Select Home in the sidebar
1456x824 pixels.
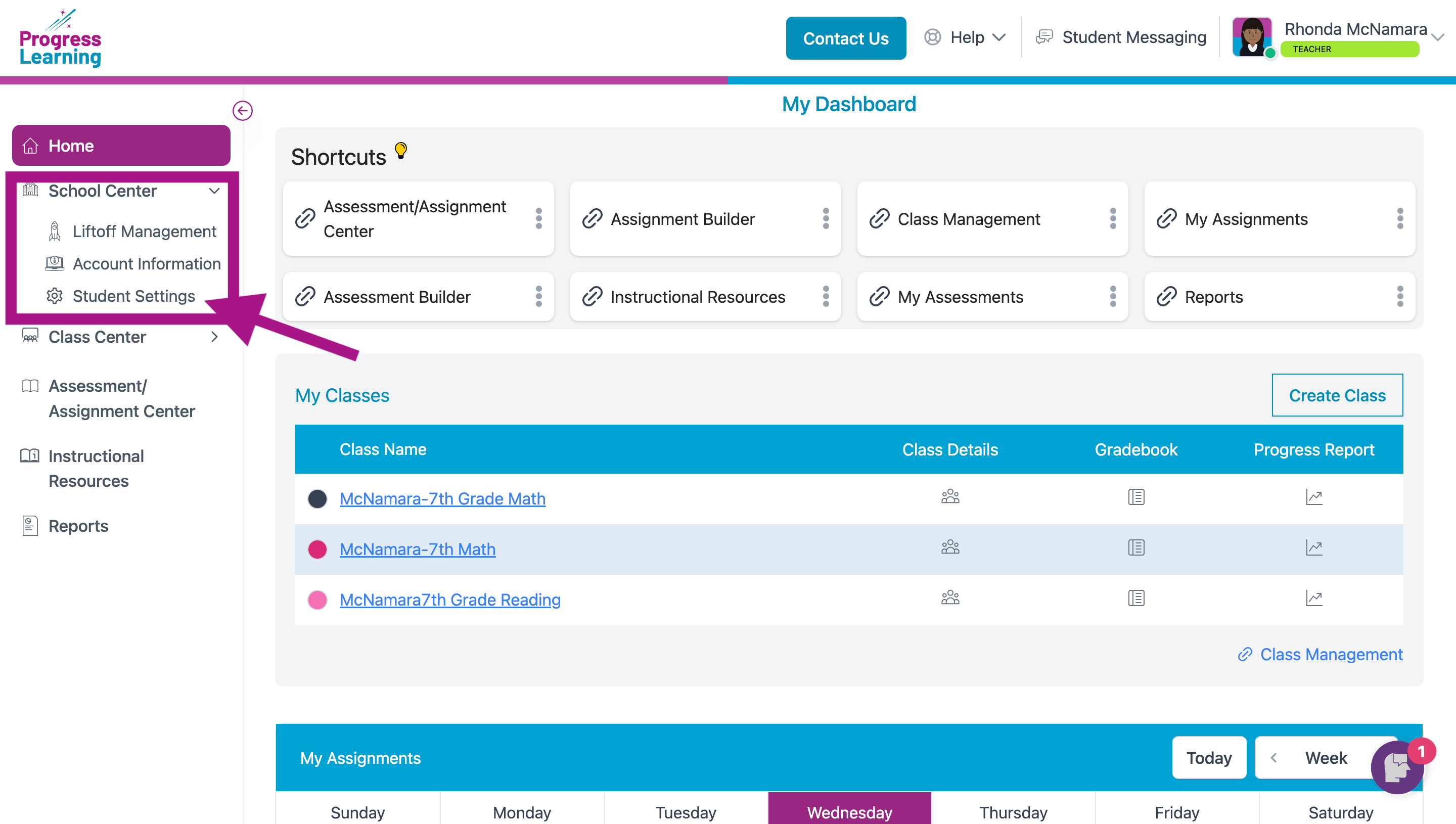121,146
